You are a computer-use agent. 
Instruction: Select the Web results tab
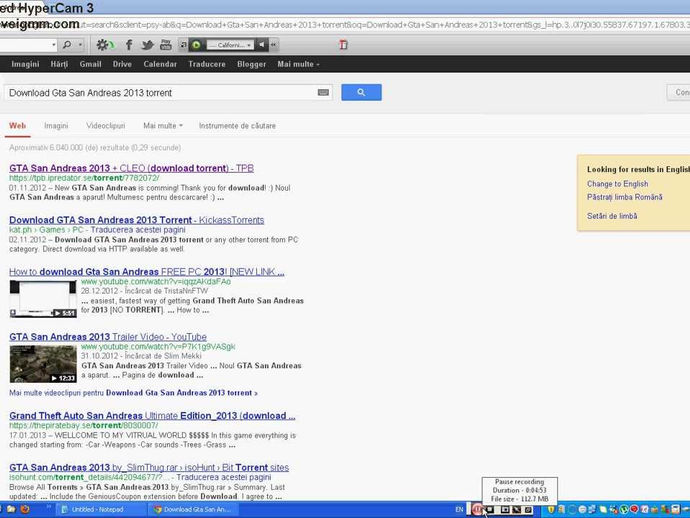[18, 126]
